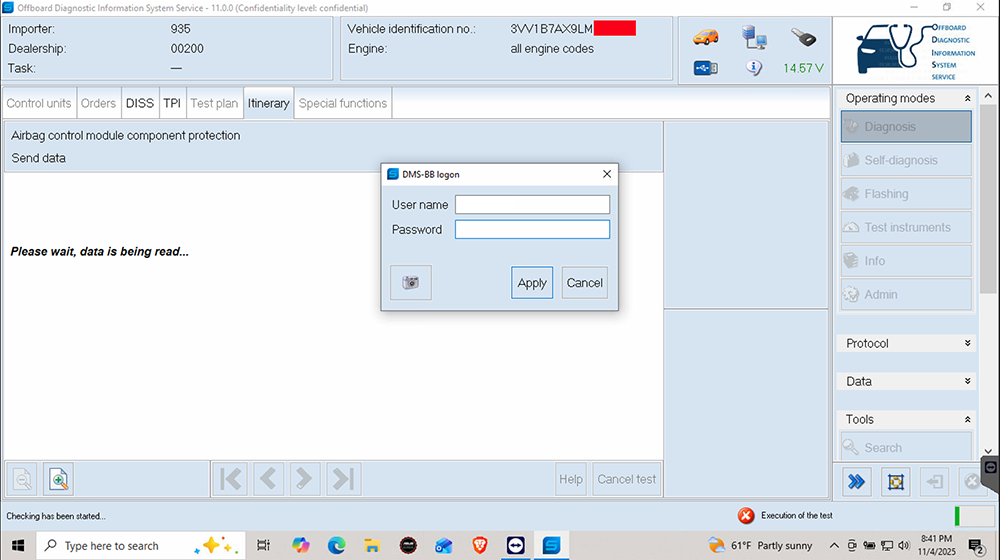
Task: Open the TPI tab
Action: coord(172,103)
